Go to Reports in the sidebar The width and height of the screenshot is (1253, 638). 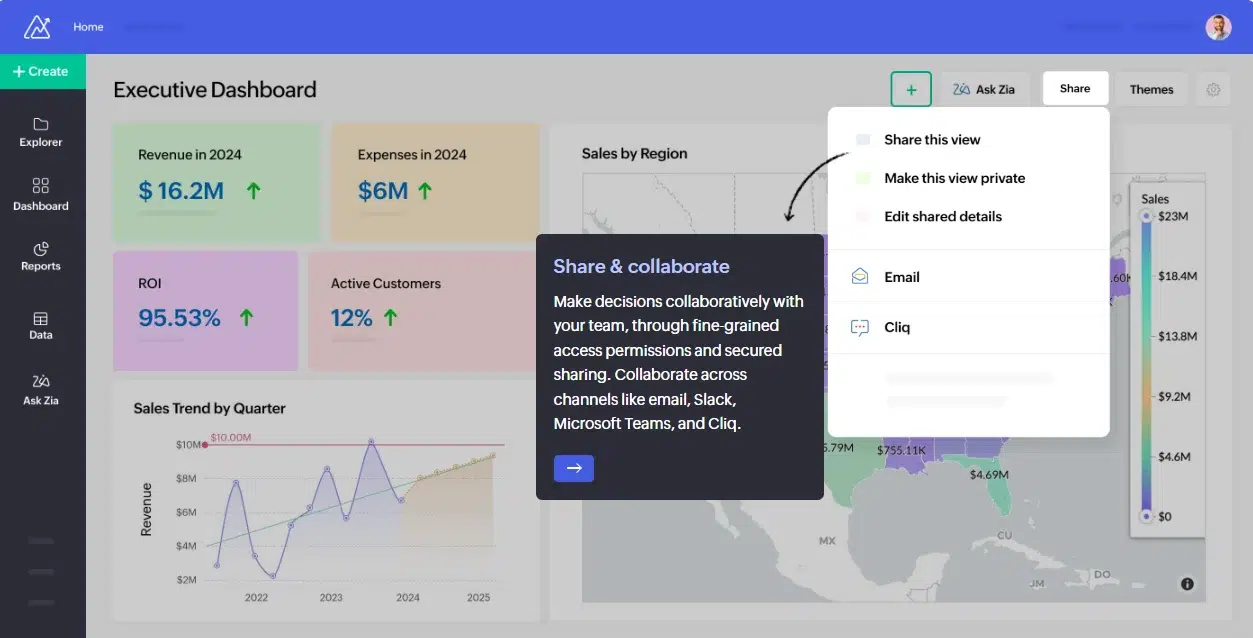[41, 256]
